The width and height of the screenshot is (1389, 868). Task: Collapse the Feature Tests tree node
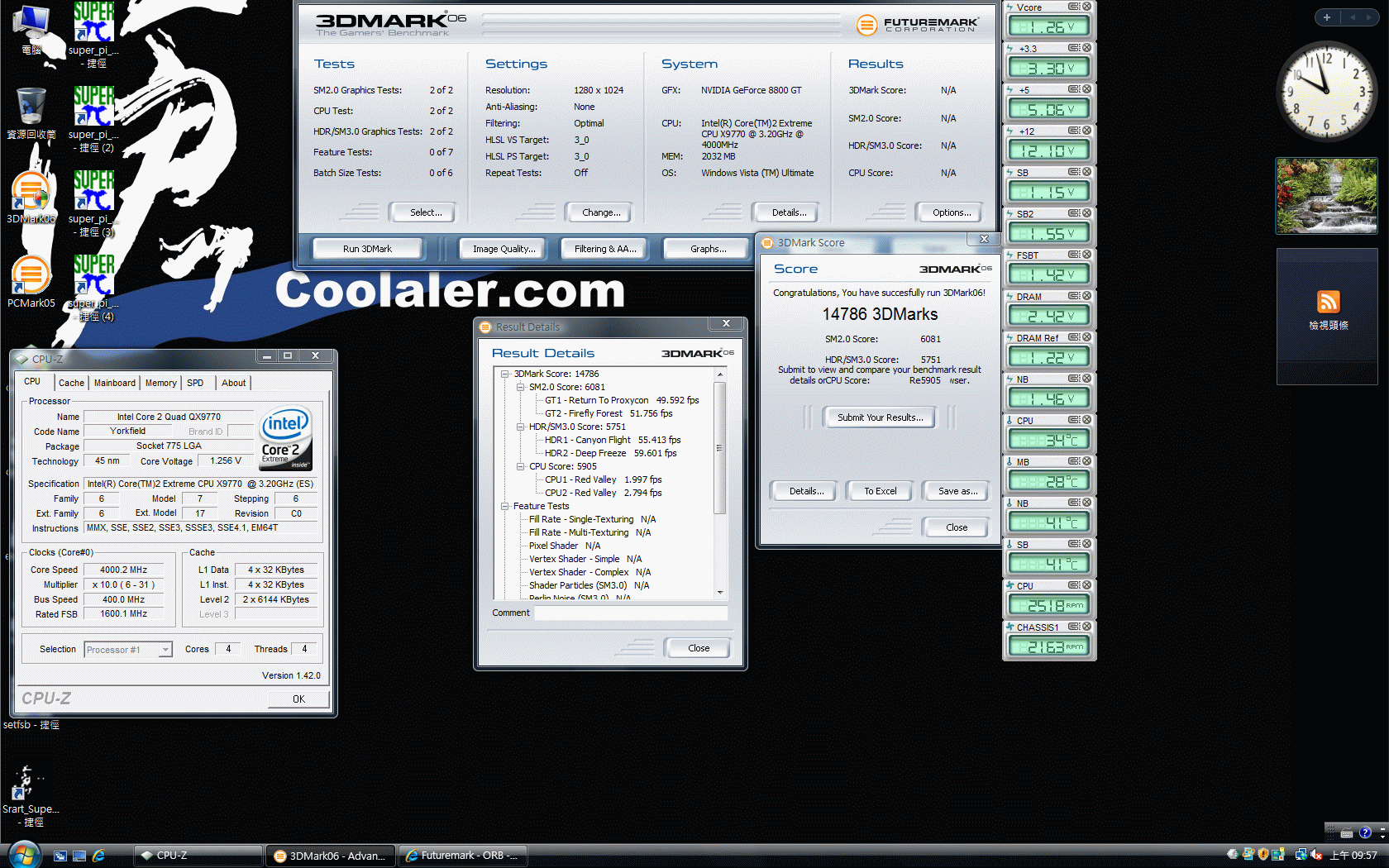pos(504,506)
